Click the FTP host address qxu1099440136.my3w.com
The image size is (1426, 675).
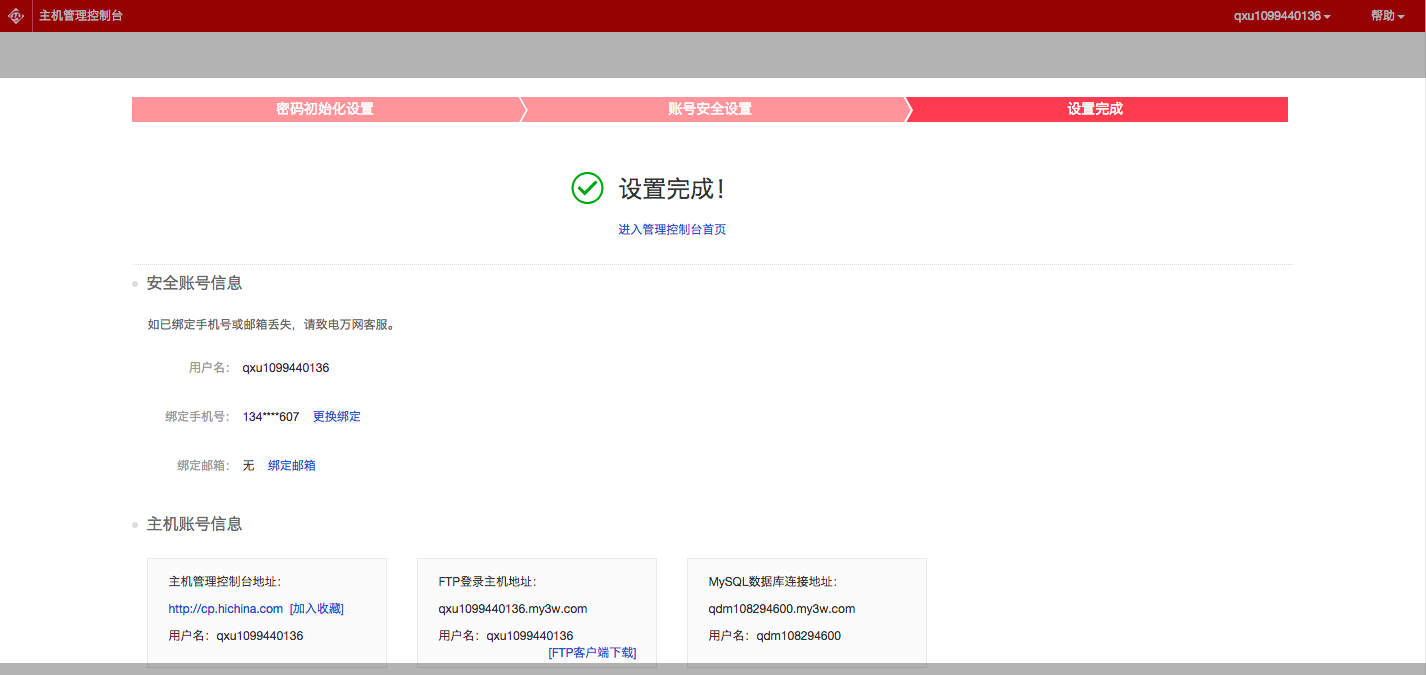513,608
